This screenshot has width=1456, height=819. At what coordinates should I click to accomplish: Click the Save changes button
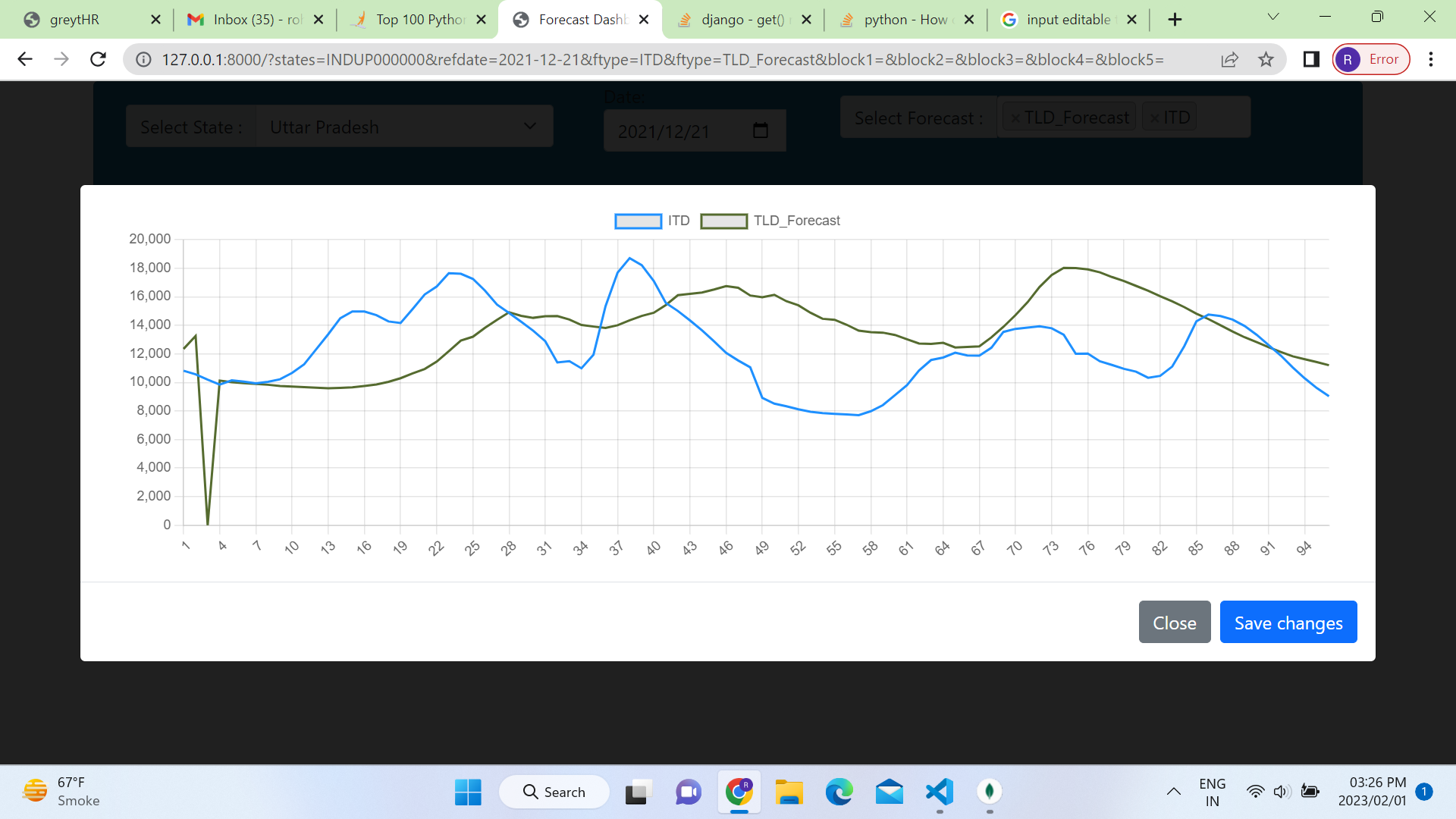[1288, 622]
